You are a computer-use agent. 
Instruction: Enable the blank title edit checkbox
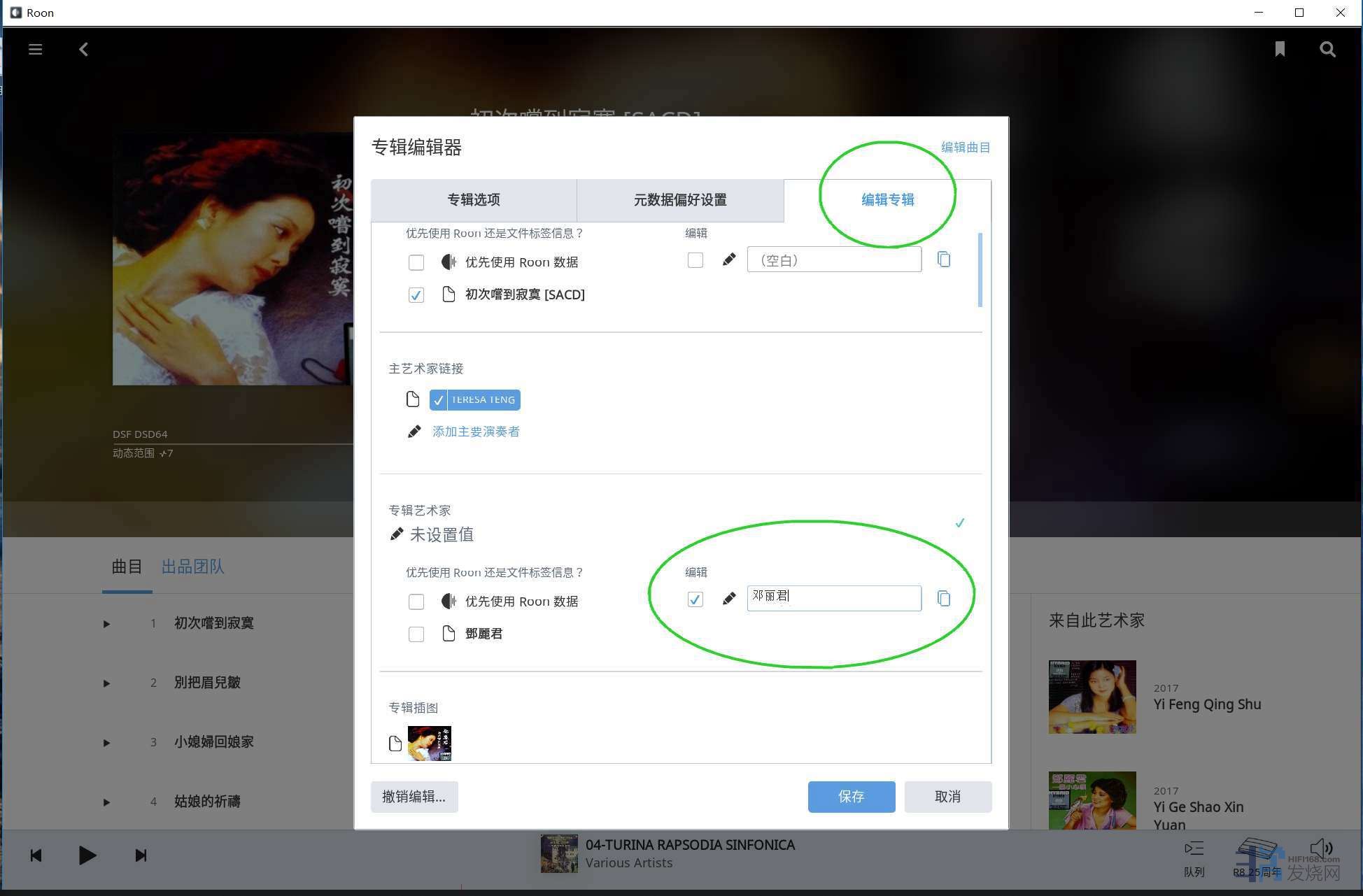pos(695,260)
